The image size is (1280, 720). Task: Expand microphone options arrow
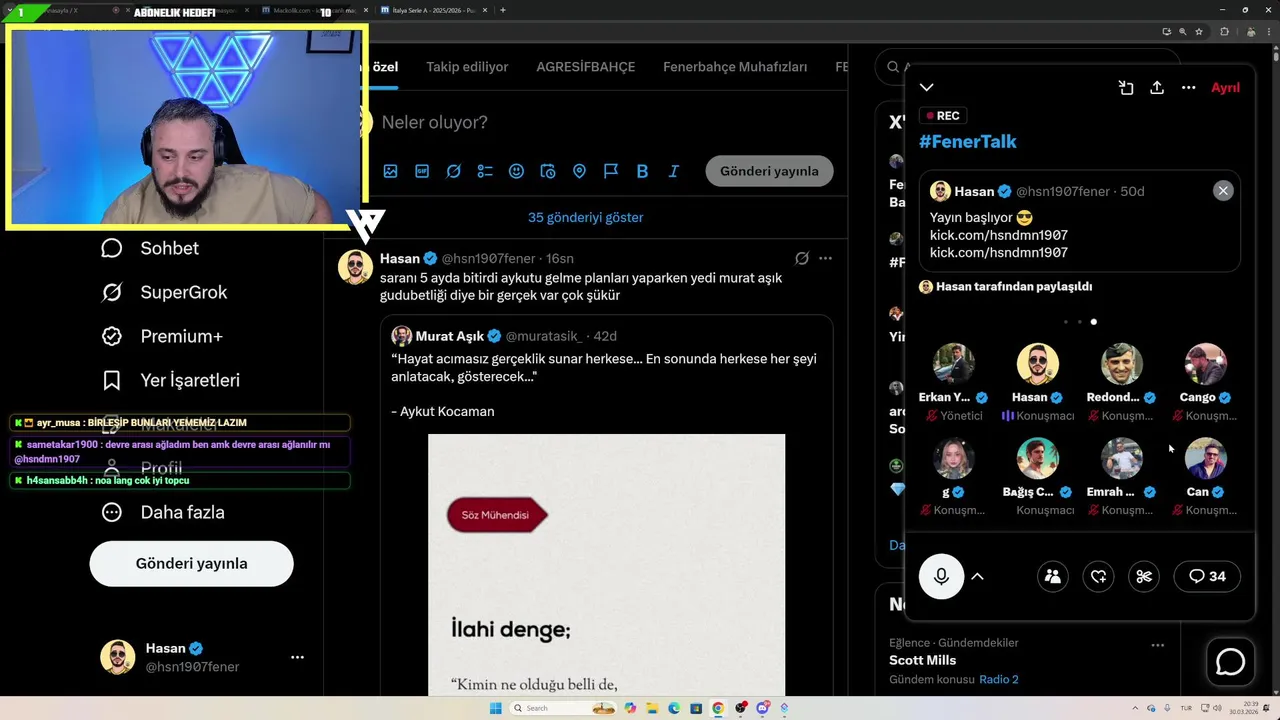tap(978, 576)
